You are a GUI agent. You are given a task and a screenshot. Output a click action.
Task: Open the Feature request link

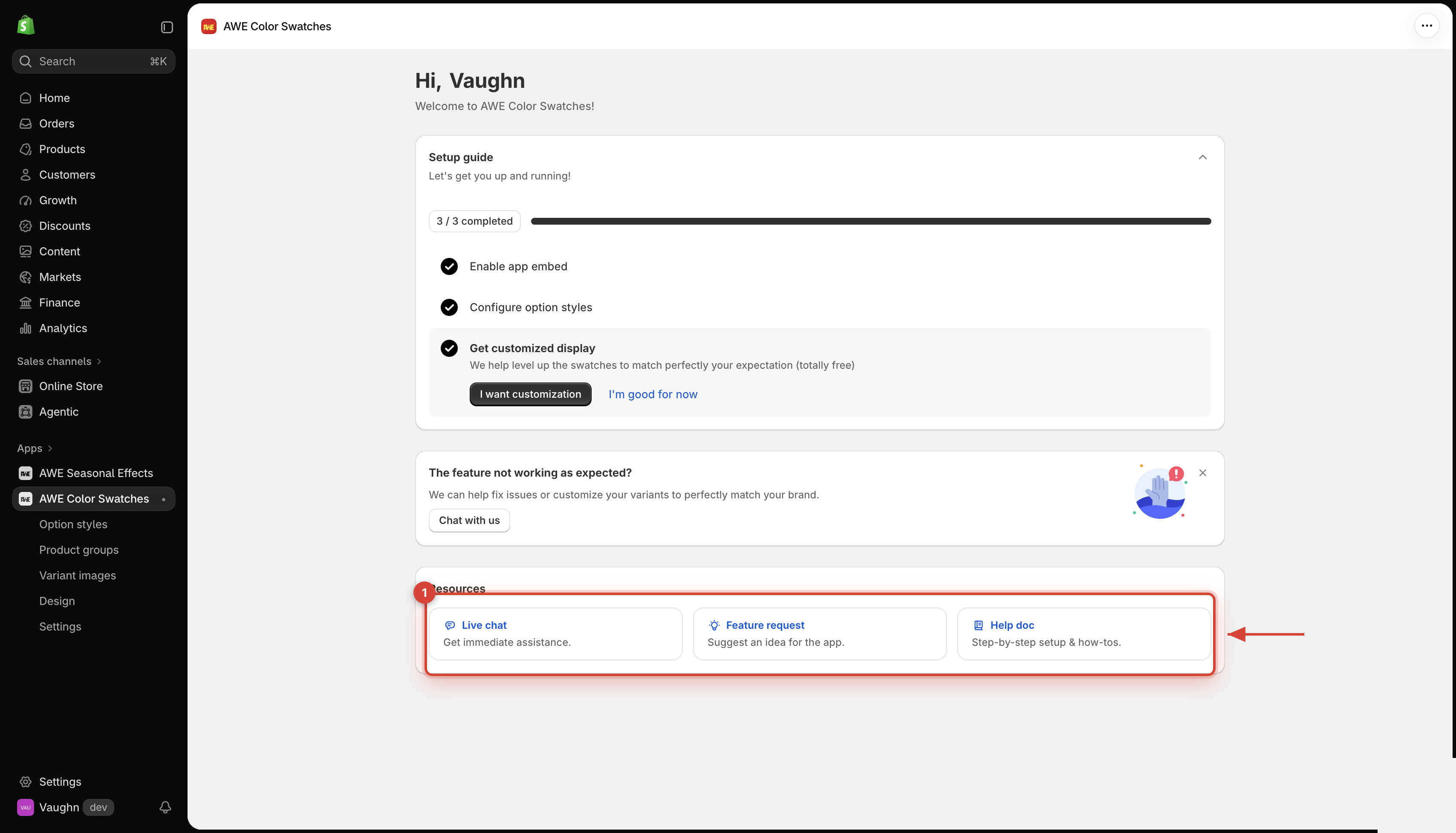(x=765, y=625)
